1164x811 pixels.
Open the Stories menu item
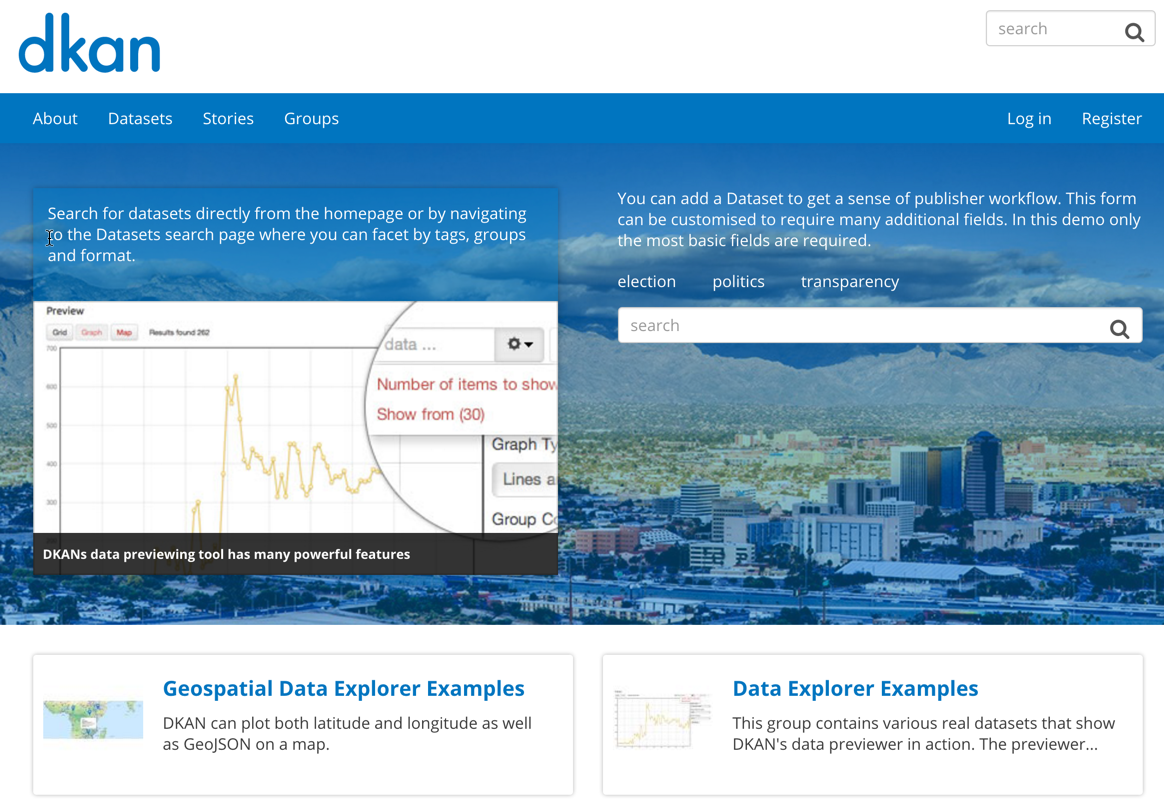tap(228, 119)
